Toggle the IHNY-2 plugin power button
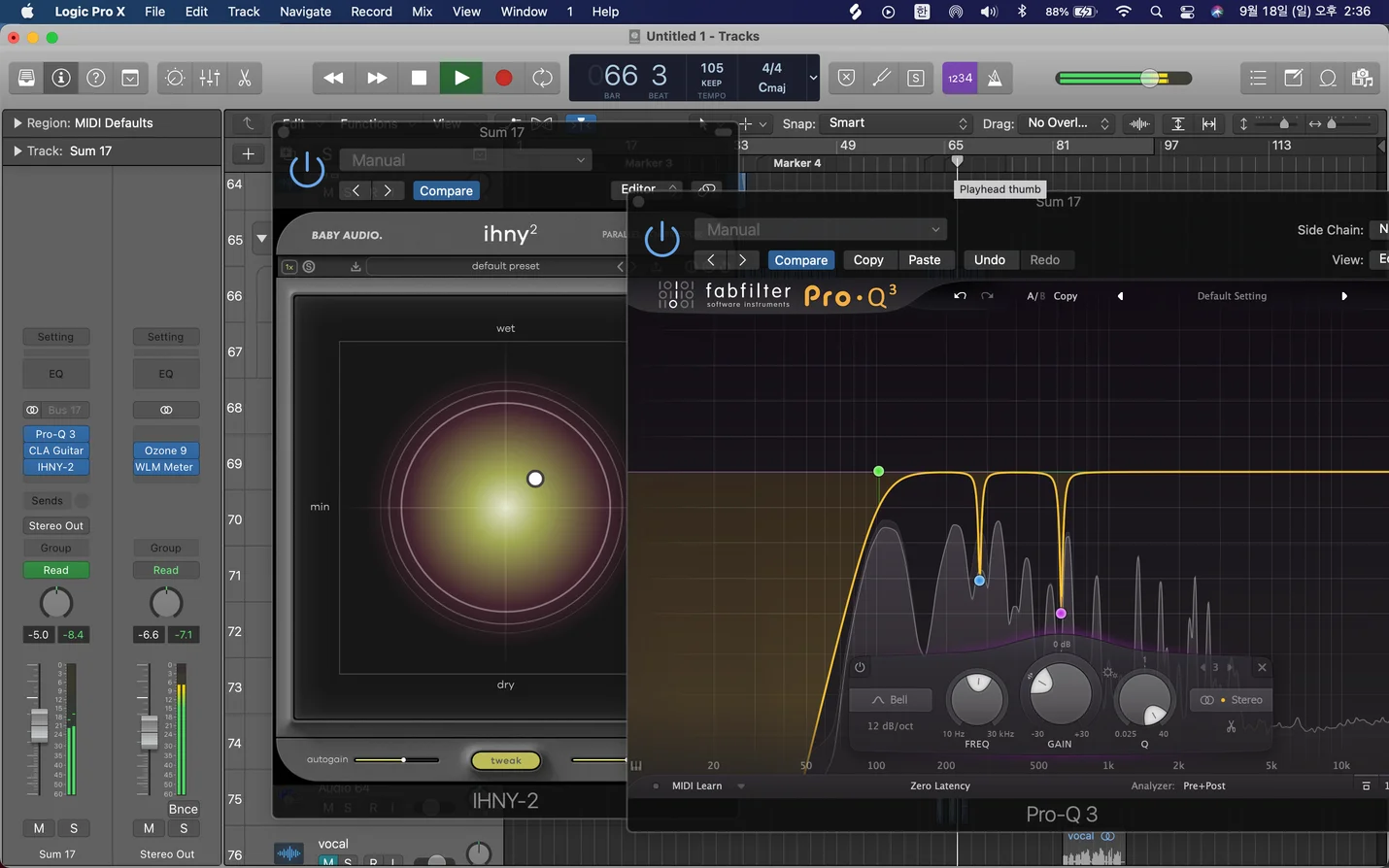1389x868 pixels. click(307, 170)
